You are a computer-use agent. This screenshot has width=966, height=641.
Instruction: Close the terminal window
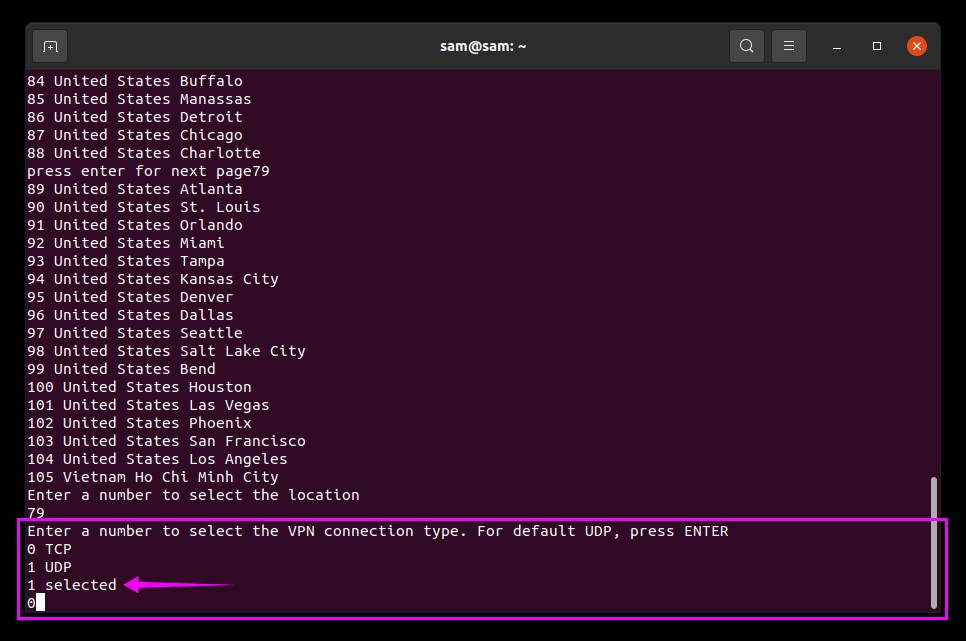917,46
